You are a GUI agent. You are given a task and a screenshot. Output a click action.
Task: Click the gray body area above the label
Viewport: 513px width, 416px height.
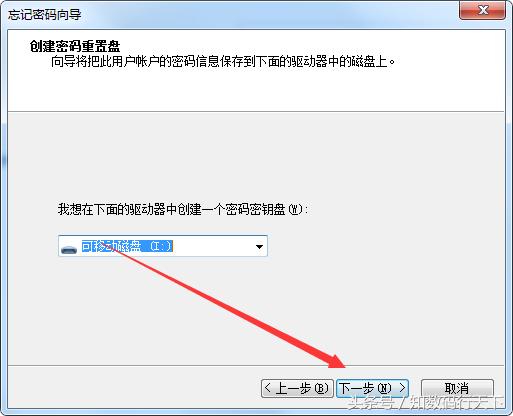tap(256, 157)
